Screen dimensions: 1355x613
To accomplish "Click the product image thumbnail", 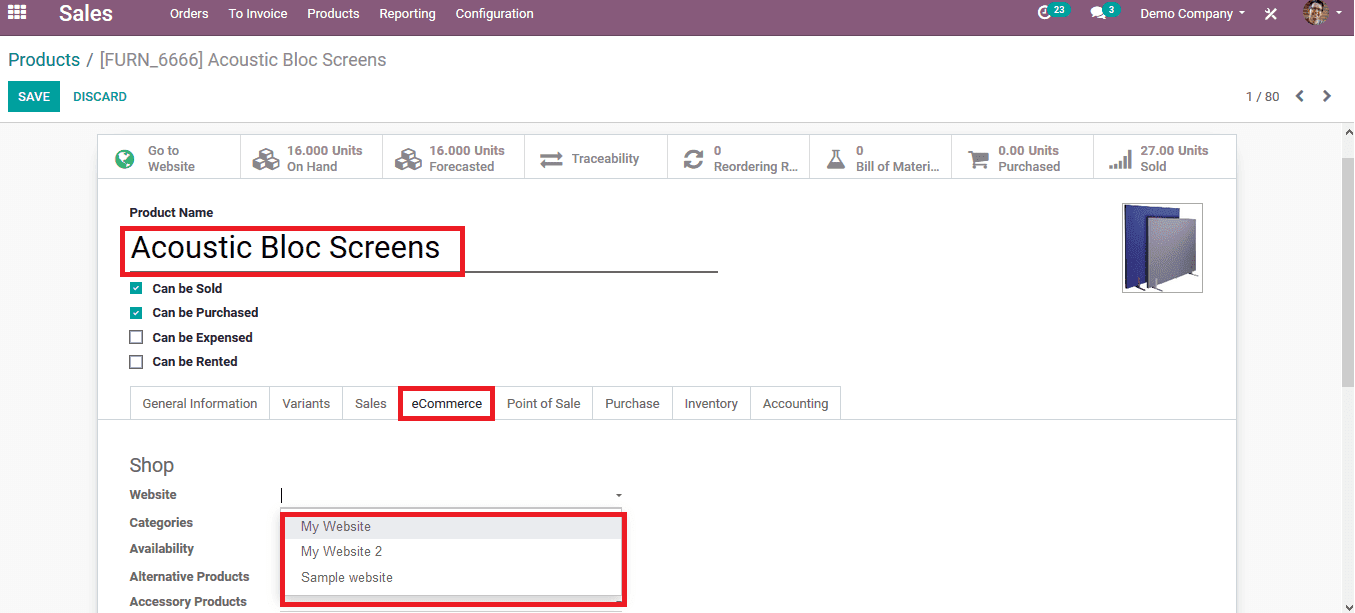I will click(1162, 248).
